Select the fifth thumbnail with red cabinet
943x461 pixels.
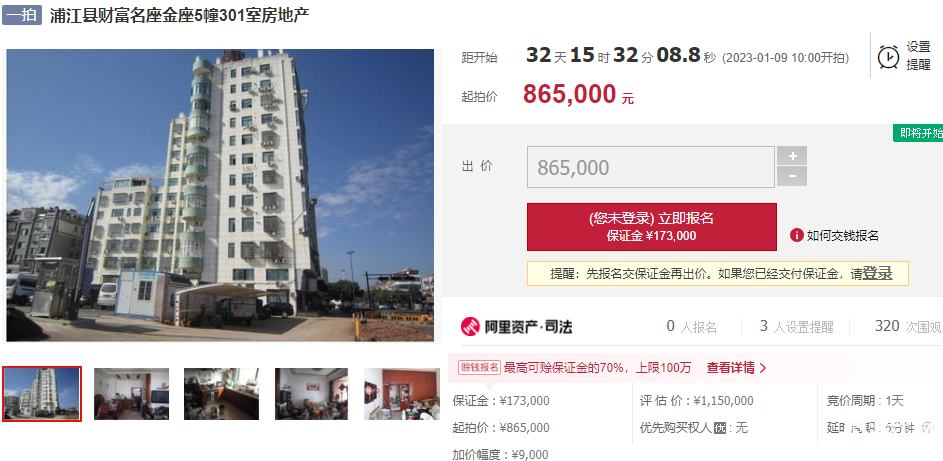402,394
